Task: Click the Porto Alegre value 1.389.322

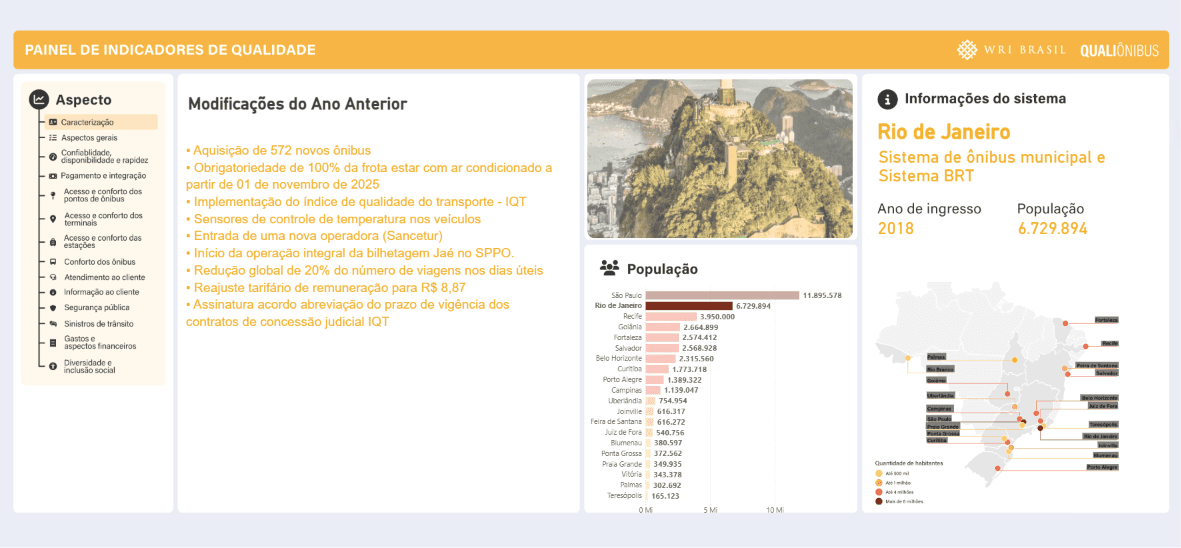Action: coord(684,380)
